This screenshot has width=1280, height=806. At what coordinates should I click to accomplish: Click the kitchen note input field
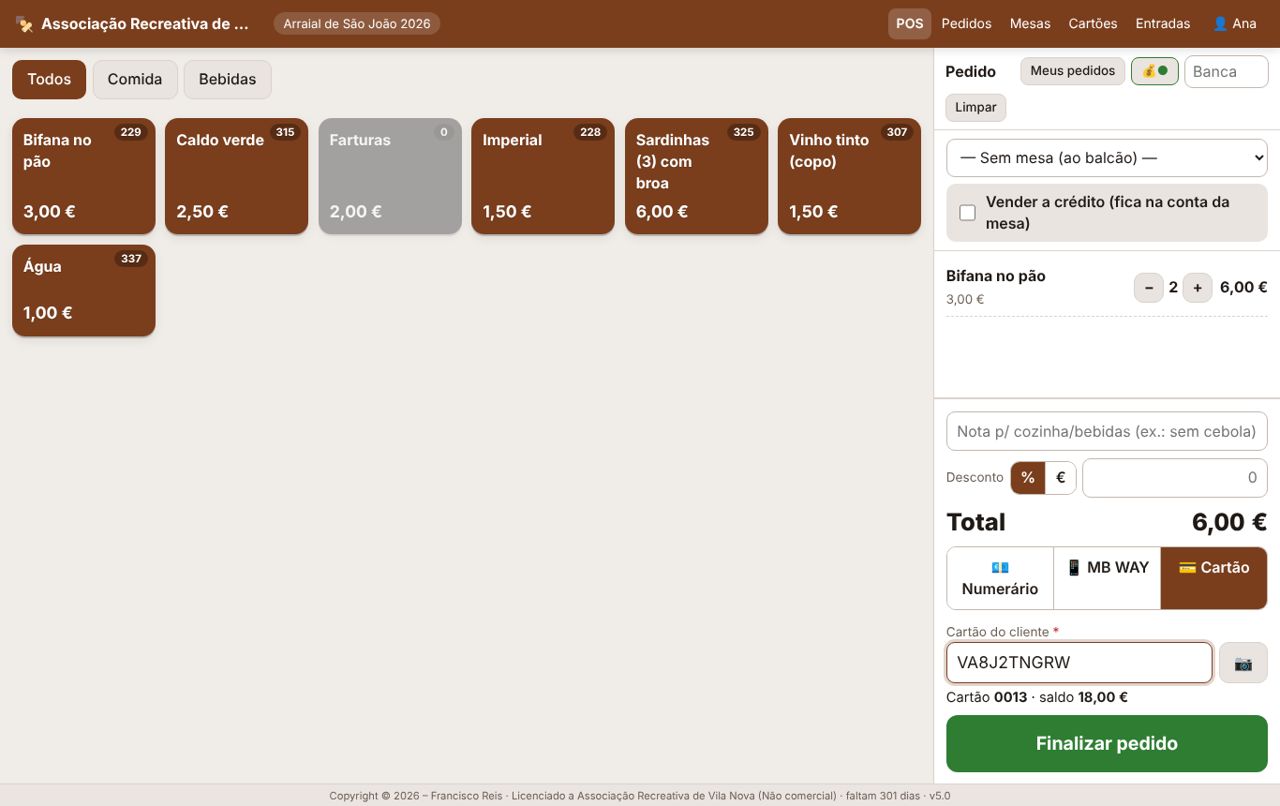pyautogui.click(x=1107, y=432)
